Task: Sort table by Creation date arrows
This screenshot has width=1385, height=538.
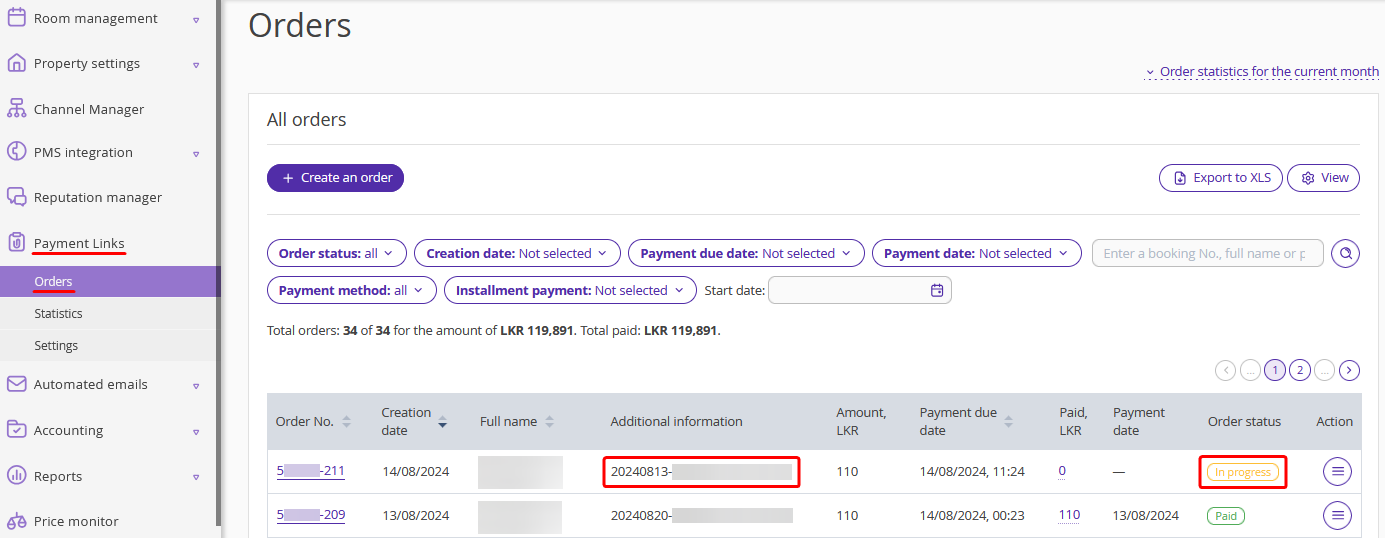Action: [442, 422]
